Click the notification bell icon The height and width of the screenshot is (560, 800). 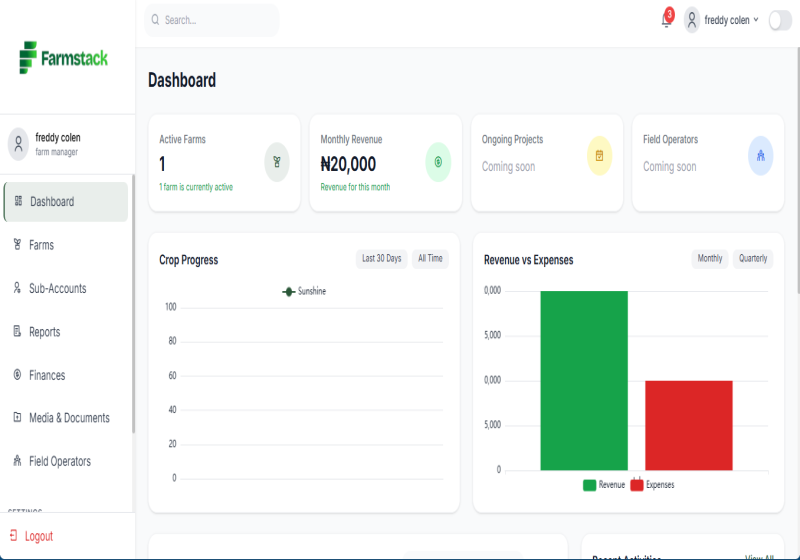(x=666, y=20)
